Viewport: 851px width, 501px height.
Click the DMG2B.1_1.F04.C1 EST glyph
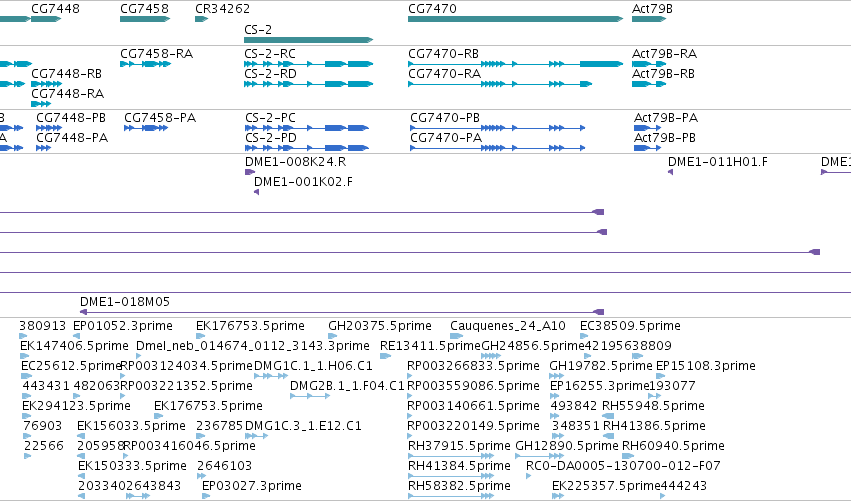point(310,396)
